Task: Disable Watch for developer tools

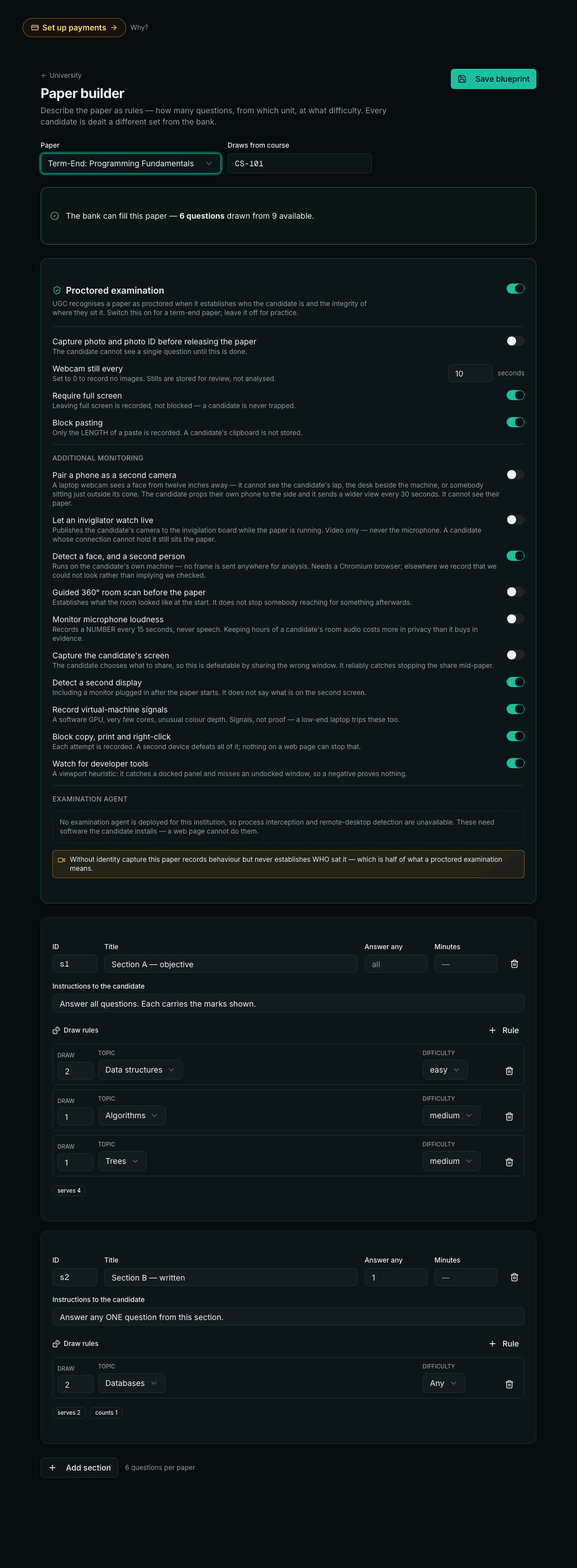Action: point(516,763)
